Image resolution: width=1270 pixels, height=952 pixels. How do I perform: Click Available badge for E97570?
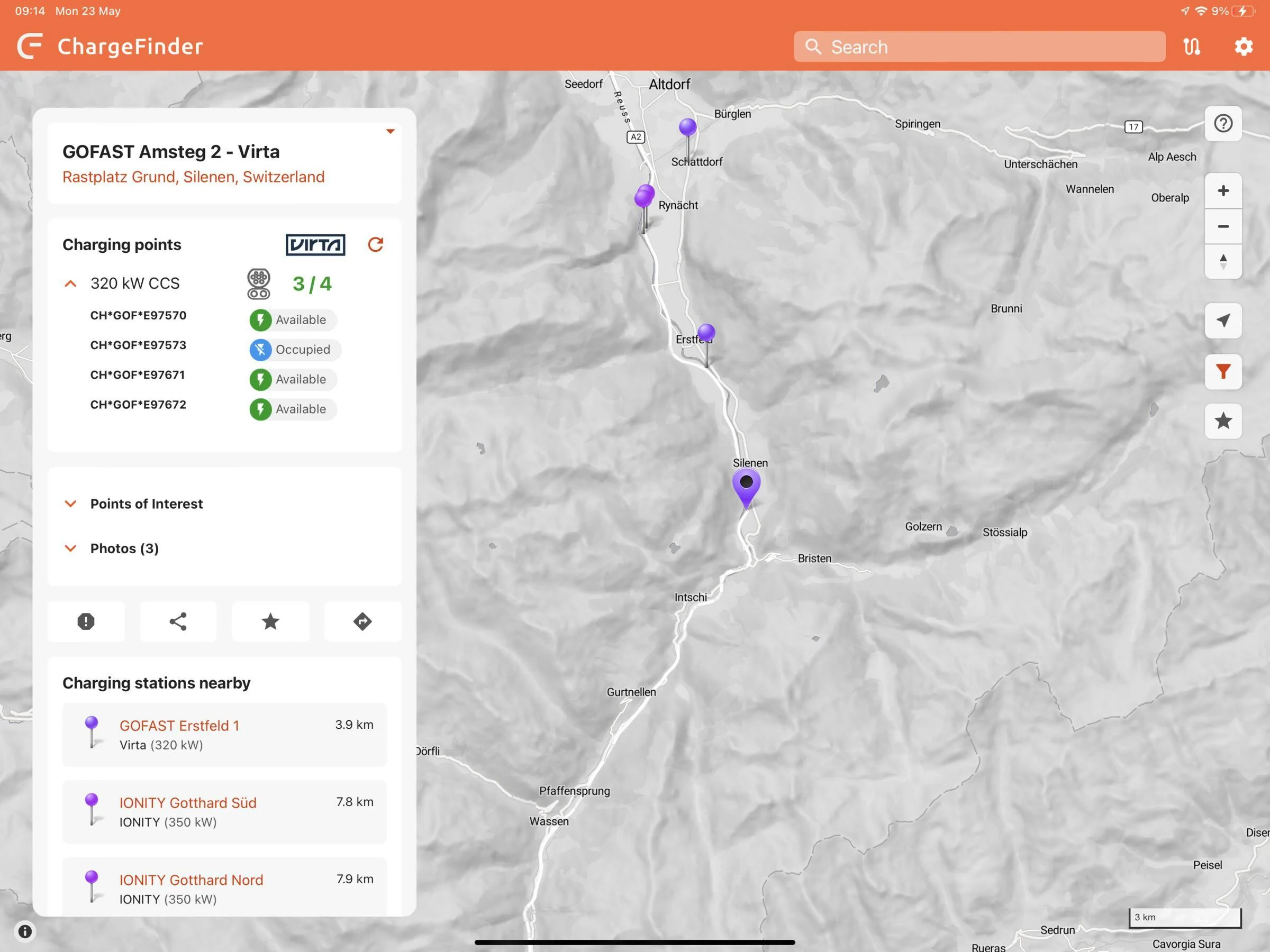(293, 319)
